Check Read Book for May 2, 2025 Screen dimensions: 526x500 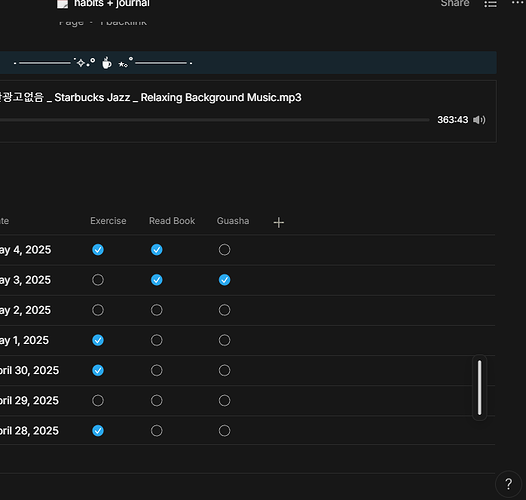pyautogui.click(x=157, y=310)
